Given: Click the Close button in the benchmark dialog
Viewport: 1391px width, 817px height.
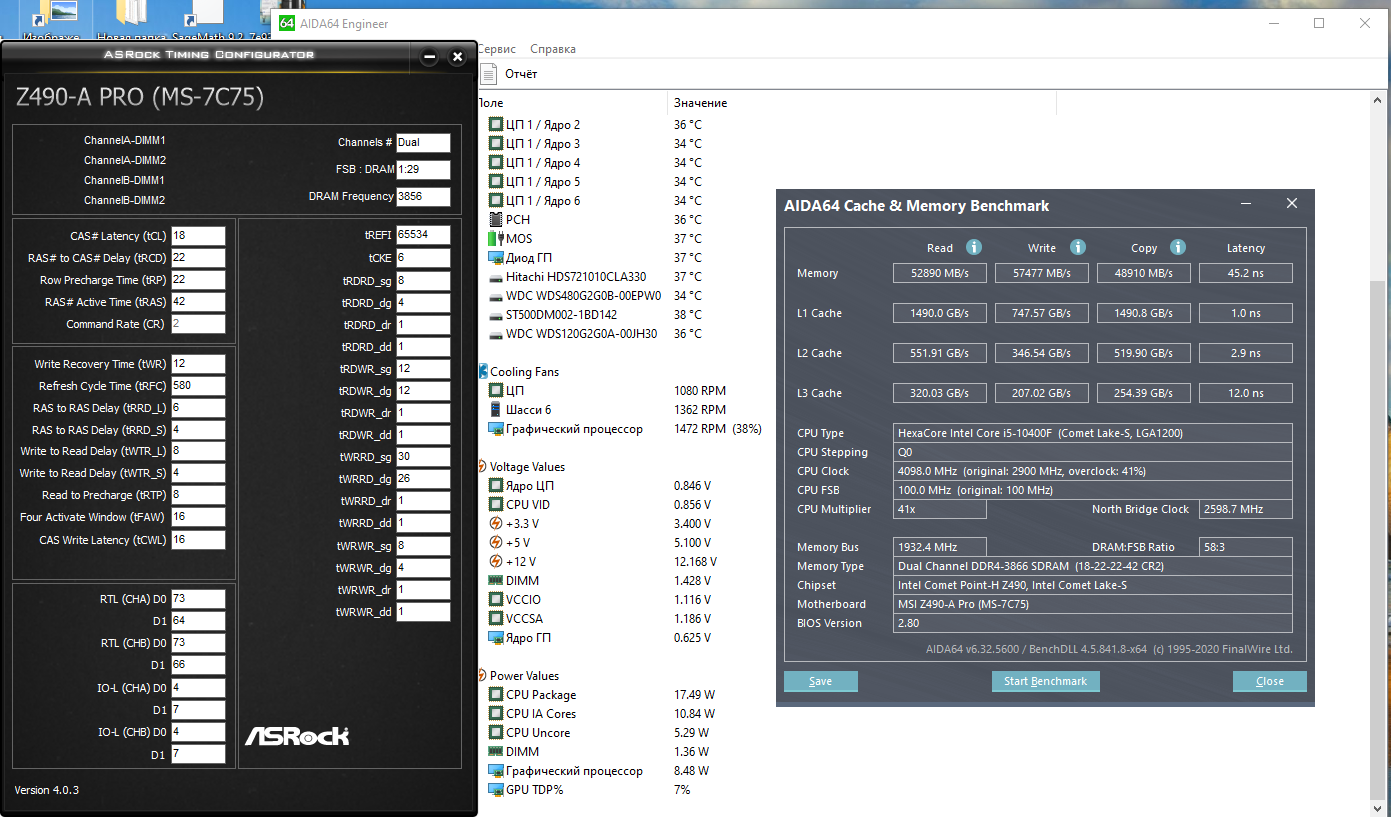Looking at the screenshot, I should tap(1270, 681).
